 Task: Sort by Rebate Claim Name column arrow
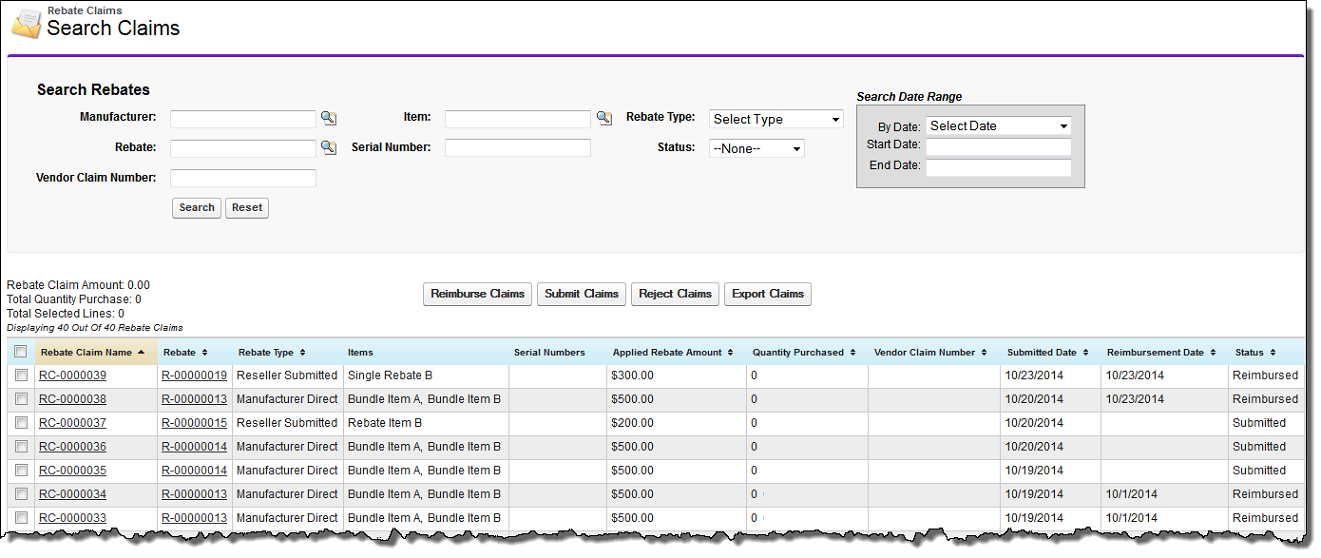click(141, 352)
